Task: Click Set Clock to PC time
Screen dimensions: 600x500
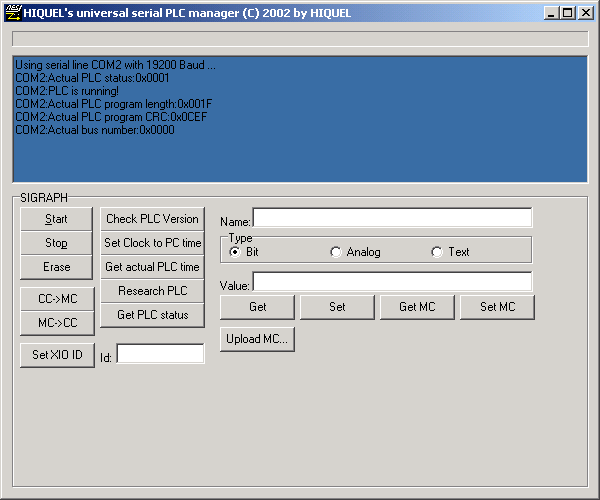Action: (x=152, y=243)
